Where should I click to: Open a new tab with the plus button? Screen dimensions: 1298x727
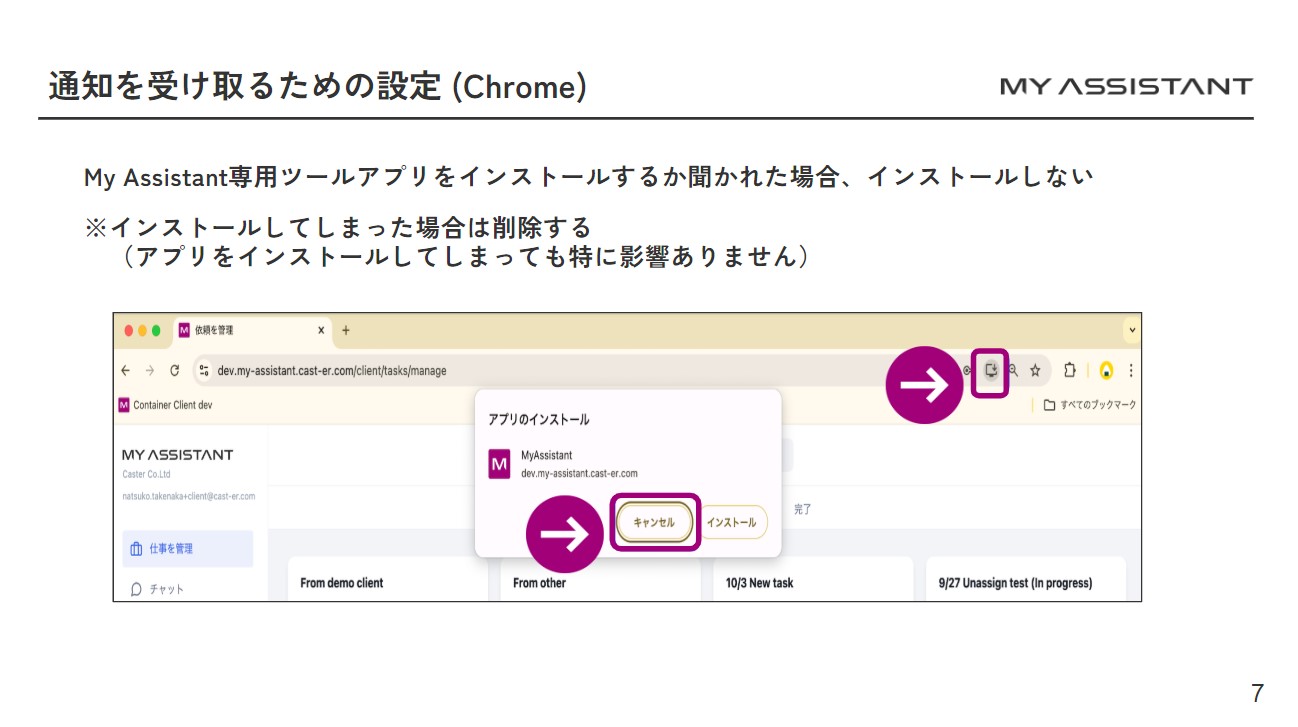[x=344, y=329]
